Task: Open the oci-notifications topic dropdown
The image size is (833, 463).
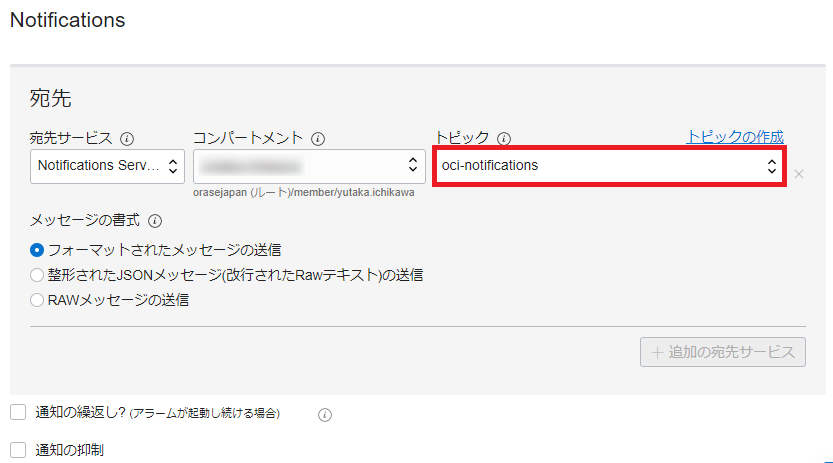Action: click(x=609, y=165)
